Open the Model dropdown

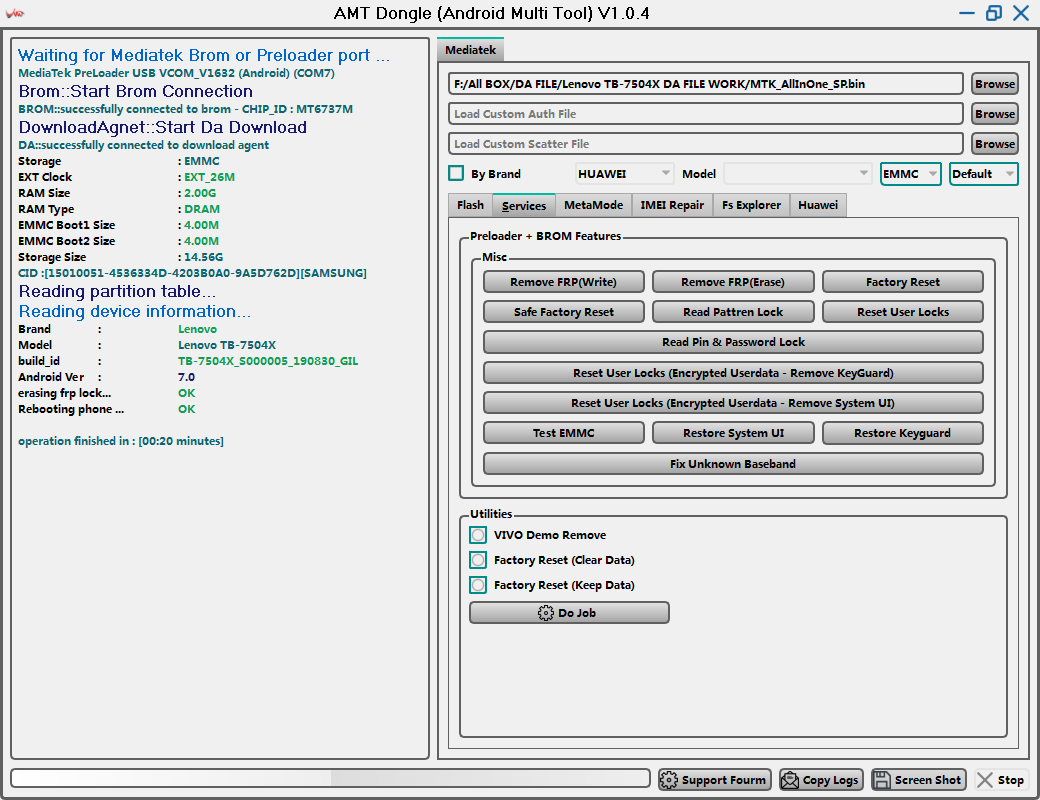coord(797,174)
